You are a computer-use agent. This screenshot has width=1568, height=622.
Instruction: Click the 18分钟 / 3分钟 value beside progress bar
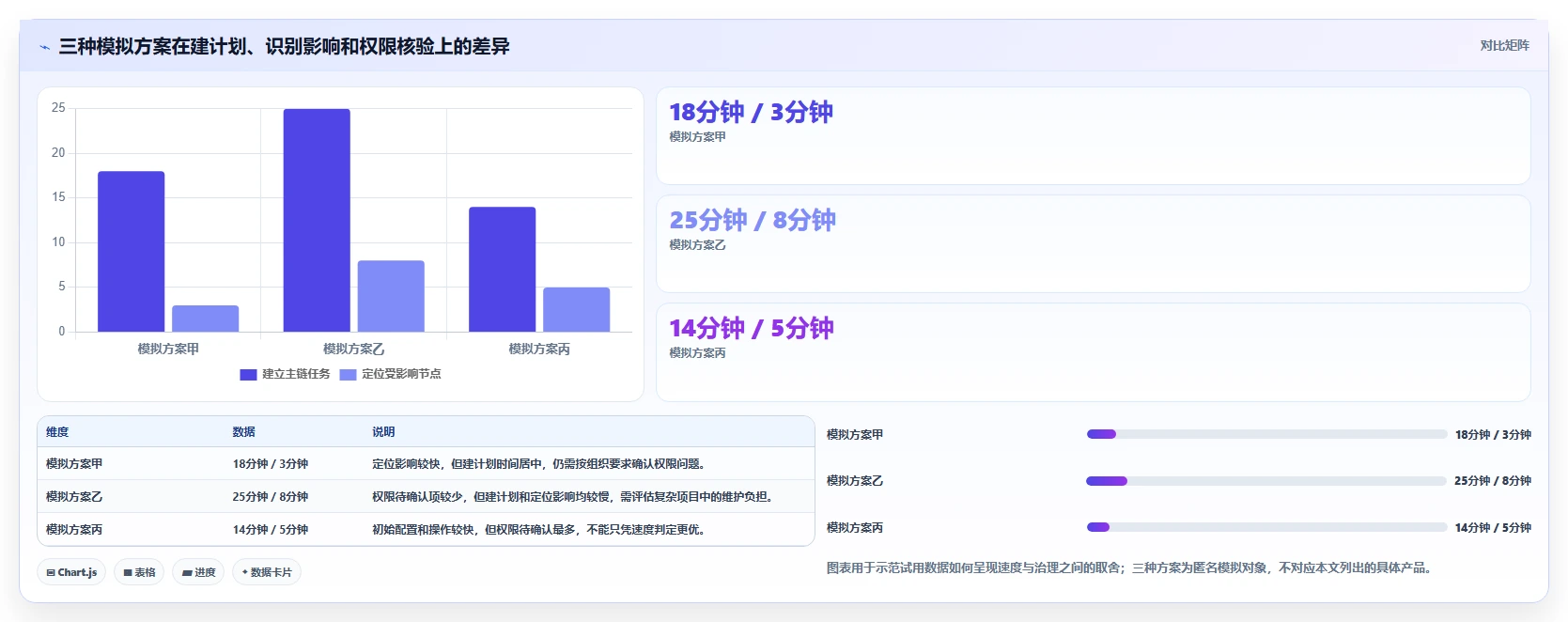1493,435
